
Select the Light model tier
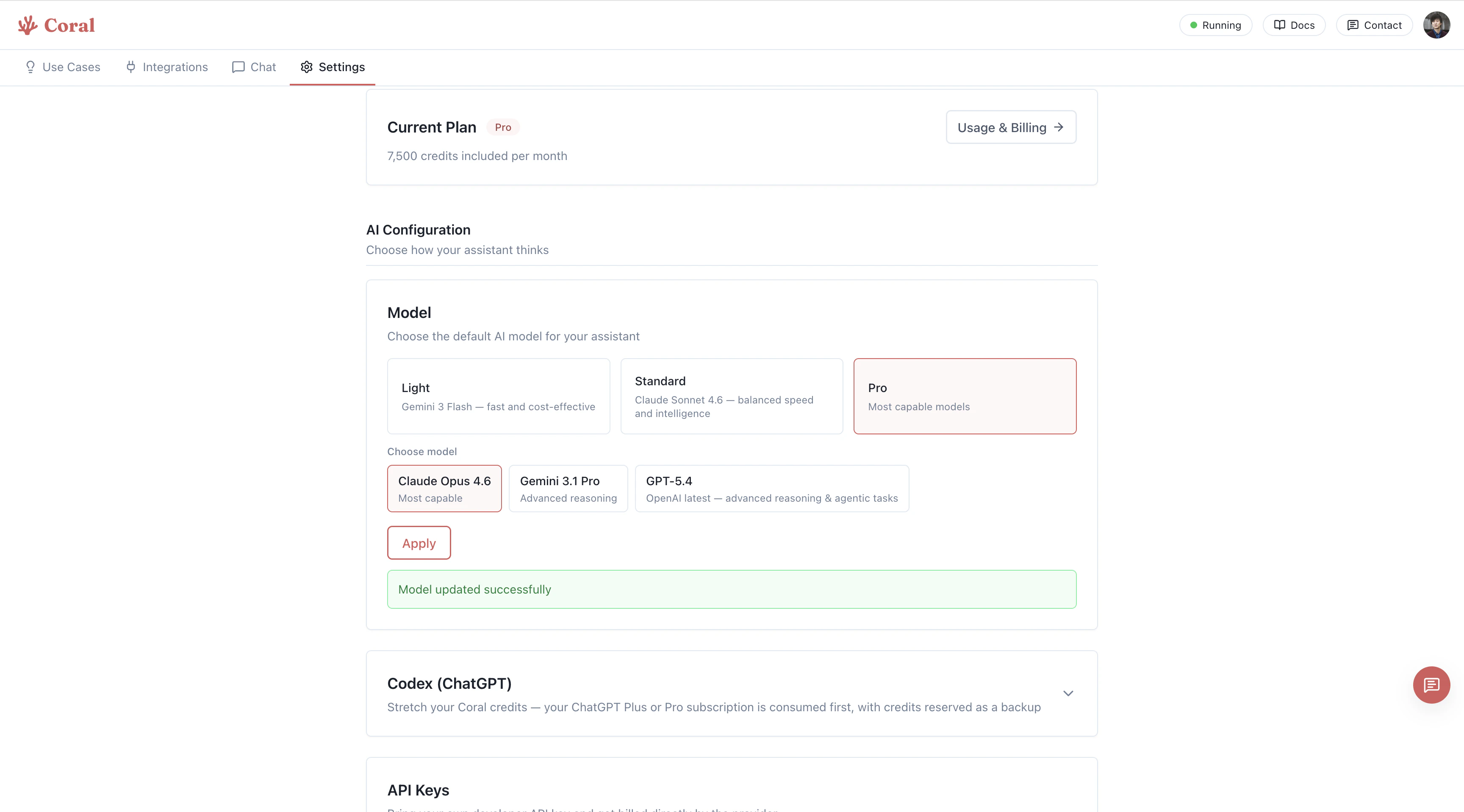pyautogui.click(x=499, y=396)
